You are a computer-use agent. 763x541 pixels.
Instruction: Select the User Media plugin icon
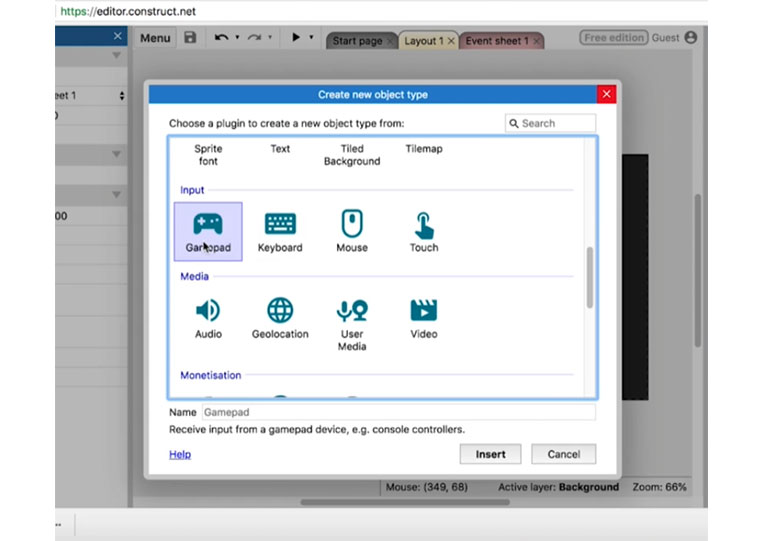352,325
